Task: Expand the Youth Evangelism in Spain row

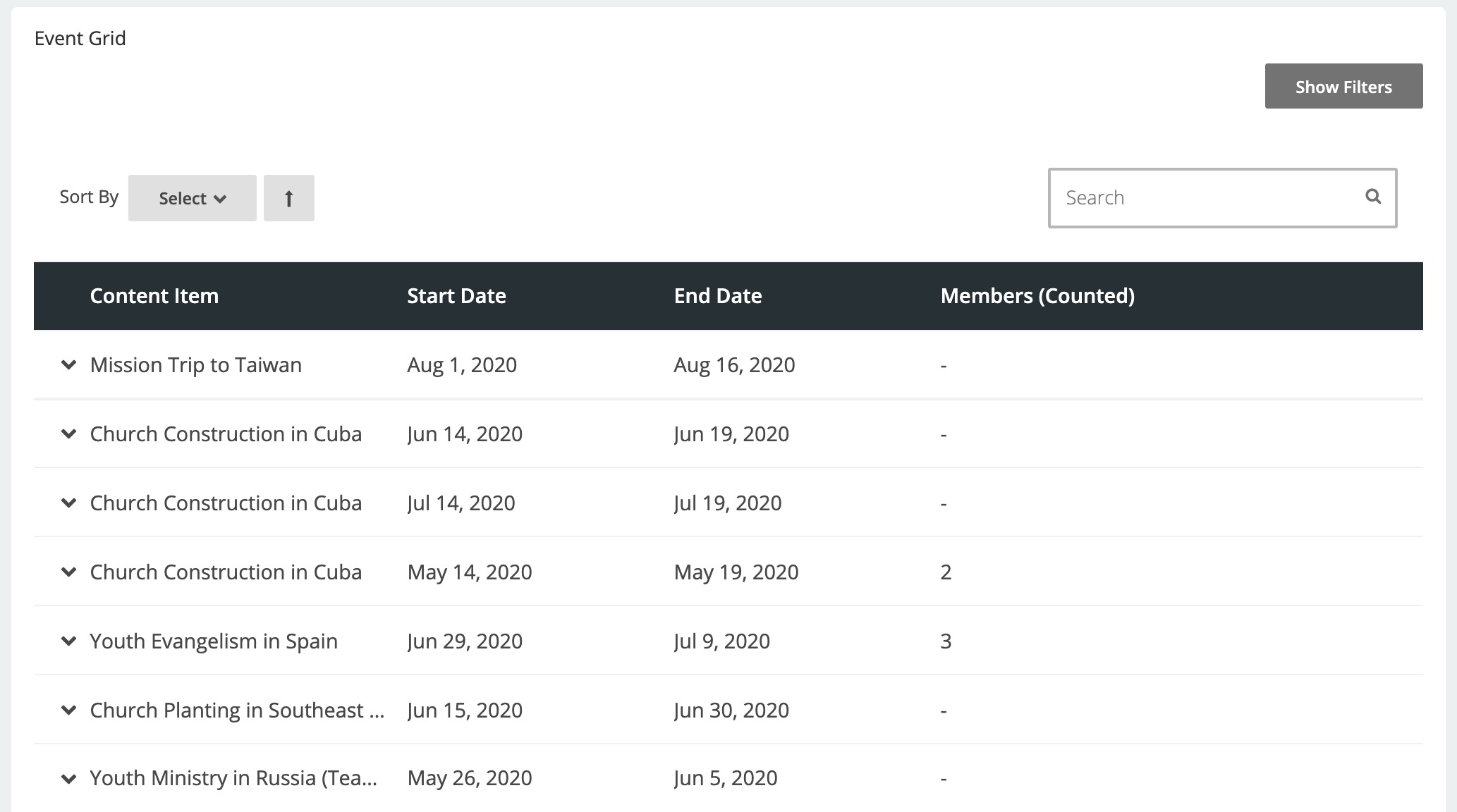Action: 68,641
